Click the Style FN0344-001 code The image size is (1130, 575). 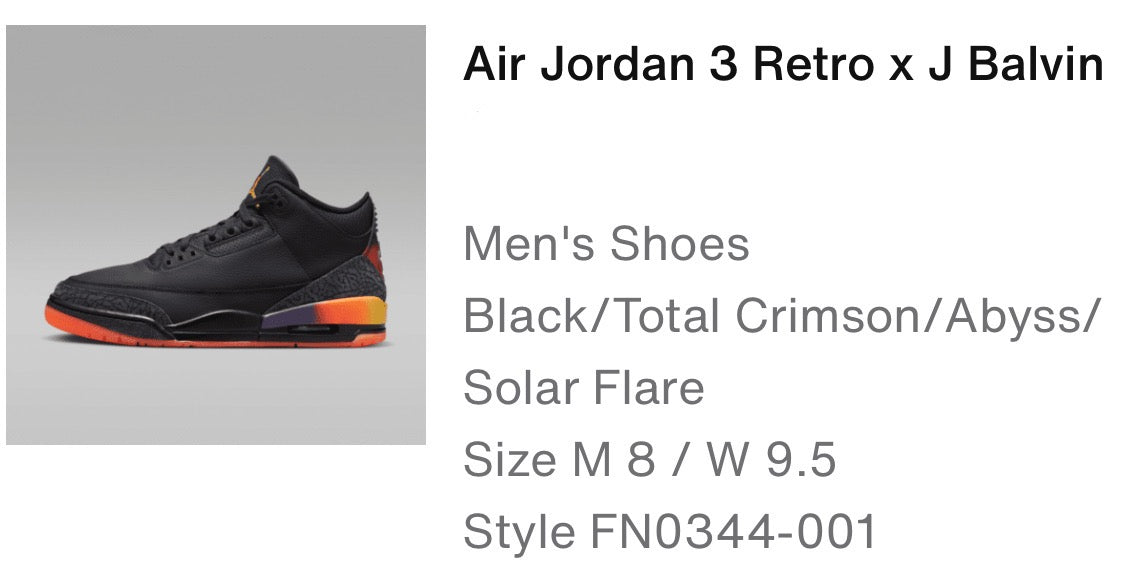pos(669,532)
